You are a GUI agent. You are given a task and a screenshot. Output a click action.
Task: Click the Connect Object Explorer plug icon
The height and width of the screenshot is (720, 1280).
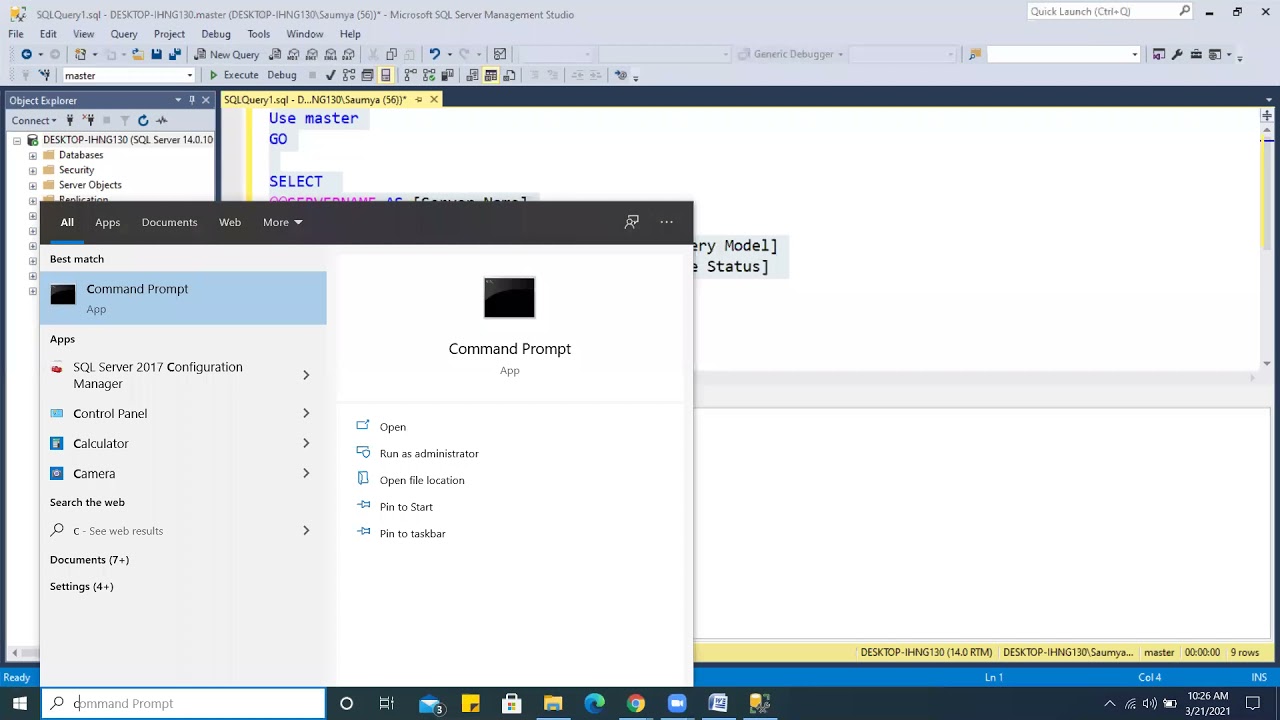70,120
